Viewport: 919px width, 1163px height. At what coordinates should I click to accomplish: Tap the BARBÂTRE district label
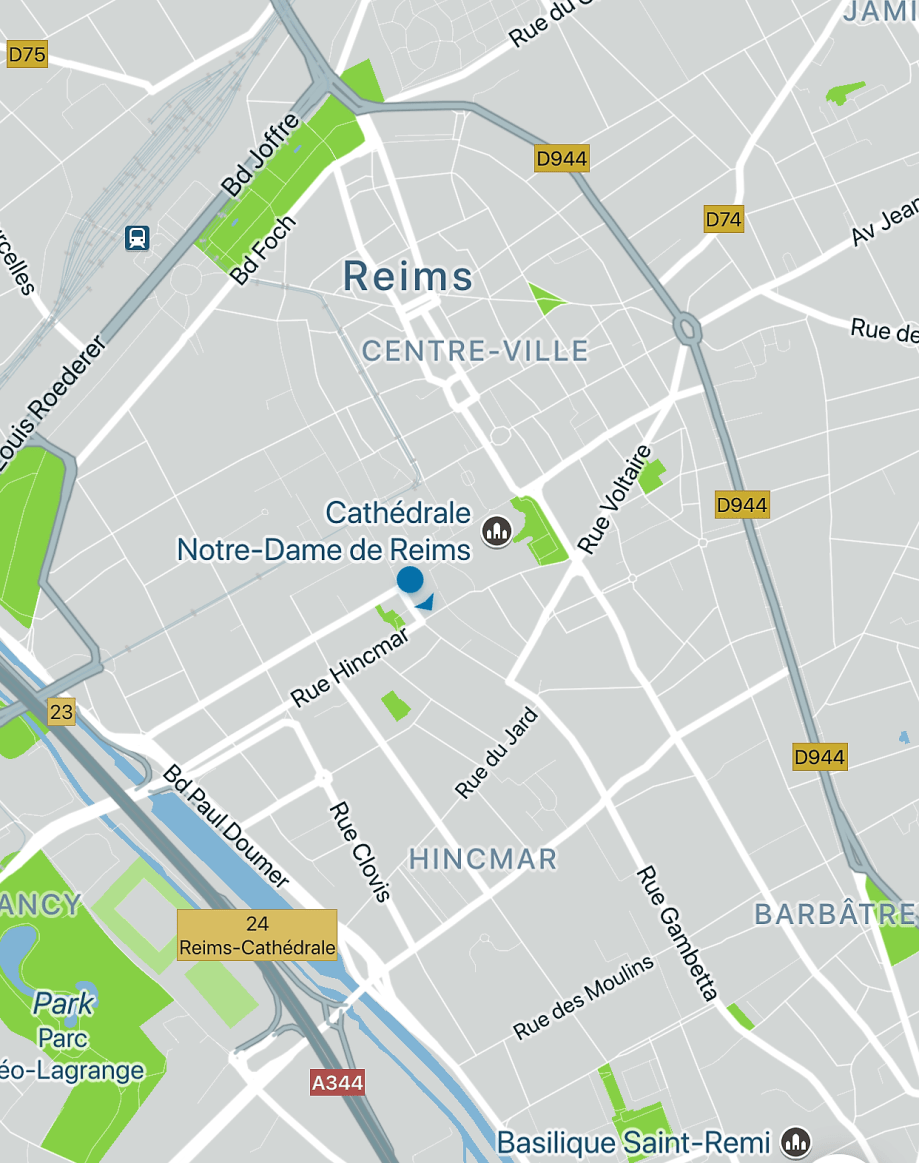click(836, 915)
